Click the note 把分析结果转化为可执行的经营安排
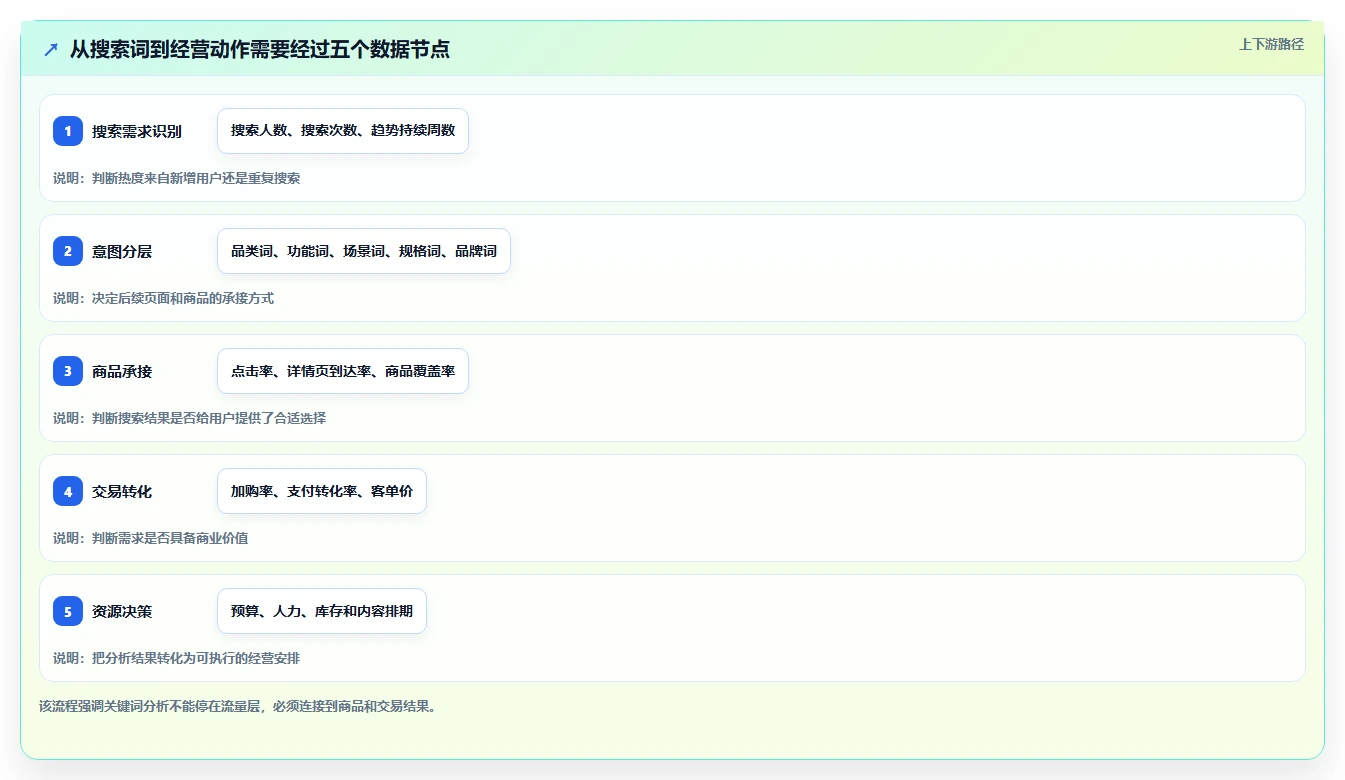 point(196,658)
